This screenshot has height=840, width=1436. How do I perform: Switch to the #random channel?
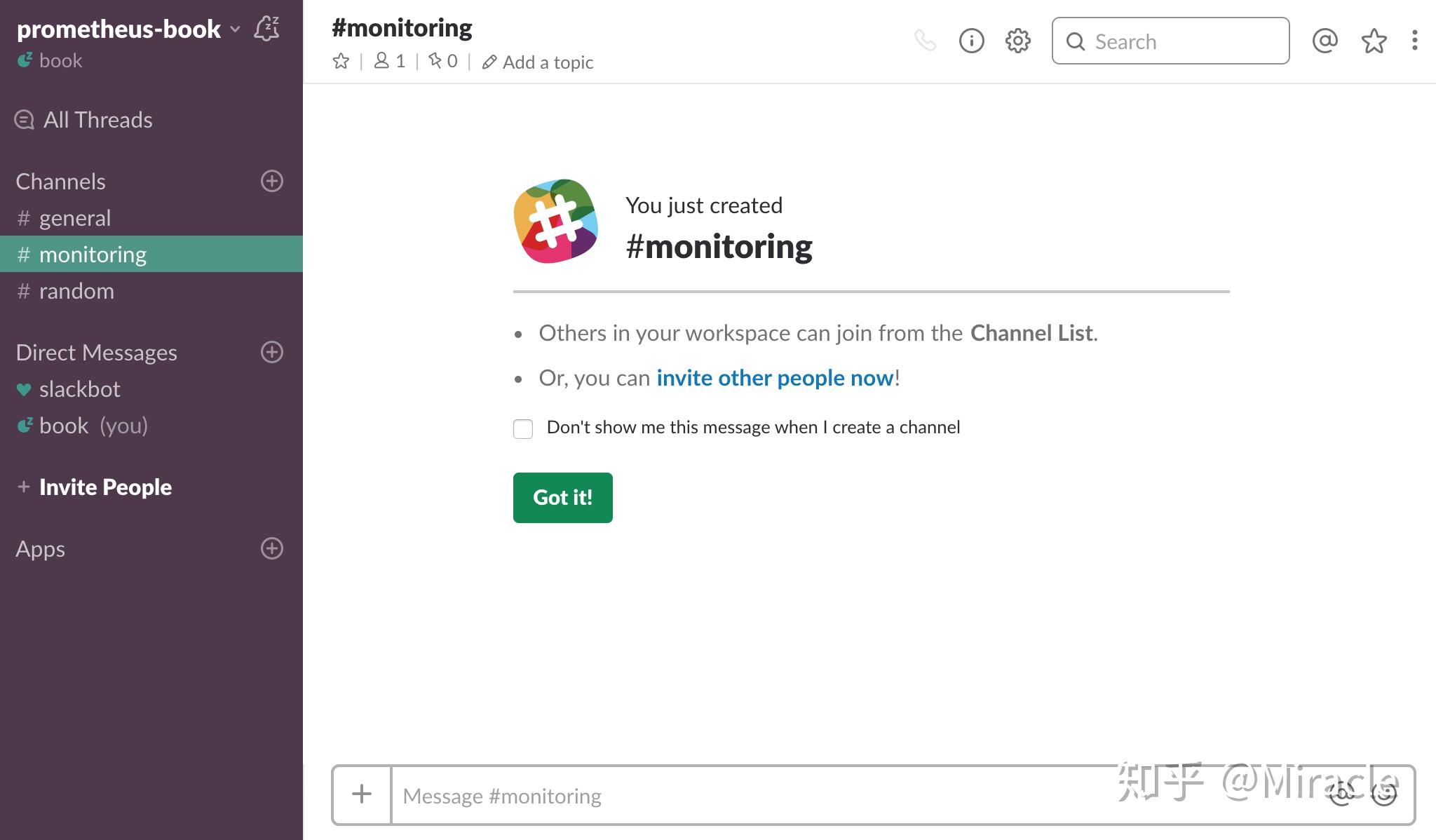[77, 290]
